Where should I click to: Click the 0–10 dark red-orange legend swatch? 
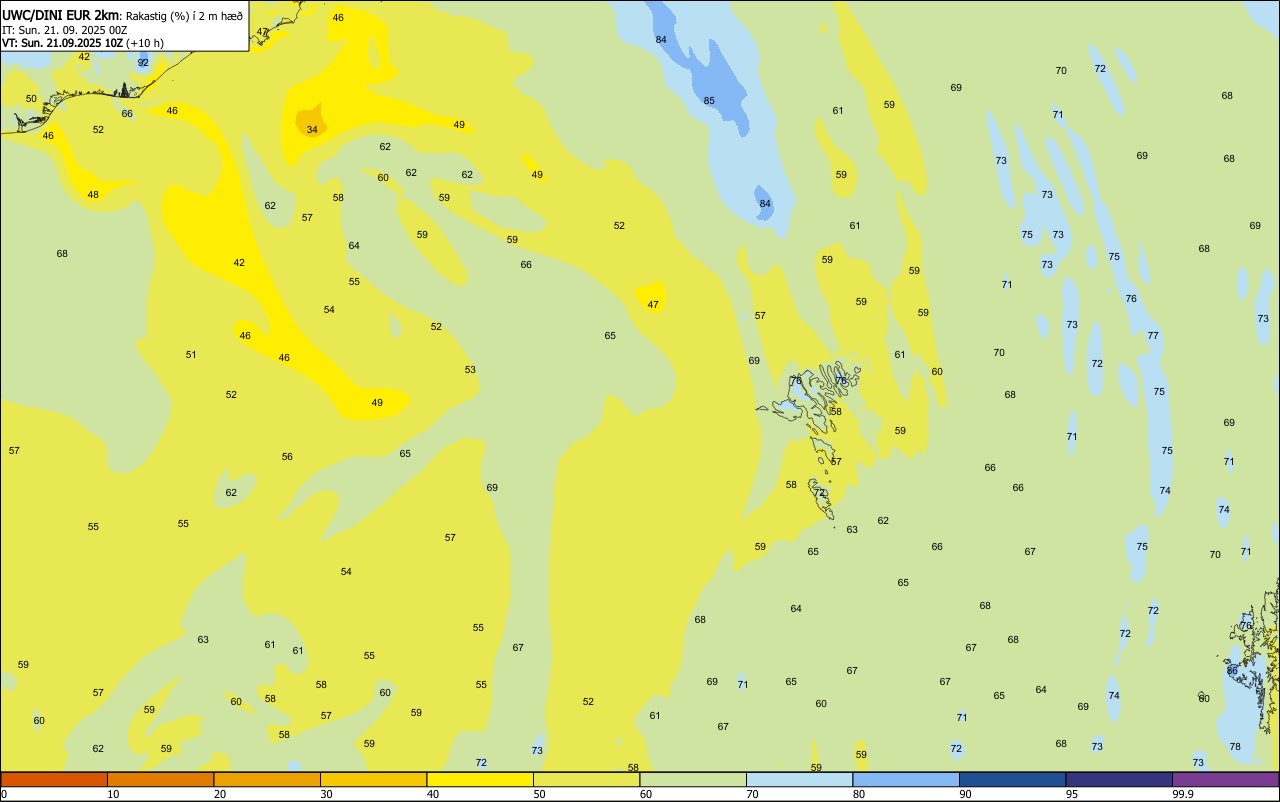(54, 779)
